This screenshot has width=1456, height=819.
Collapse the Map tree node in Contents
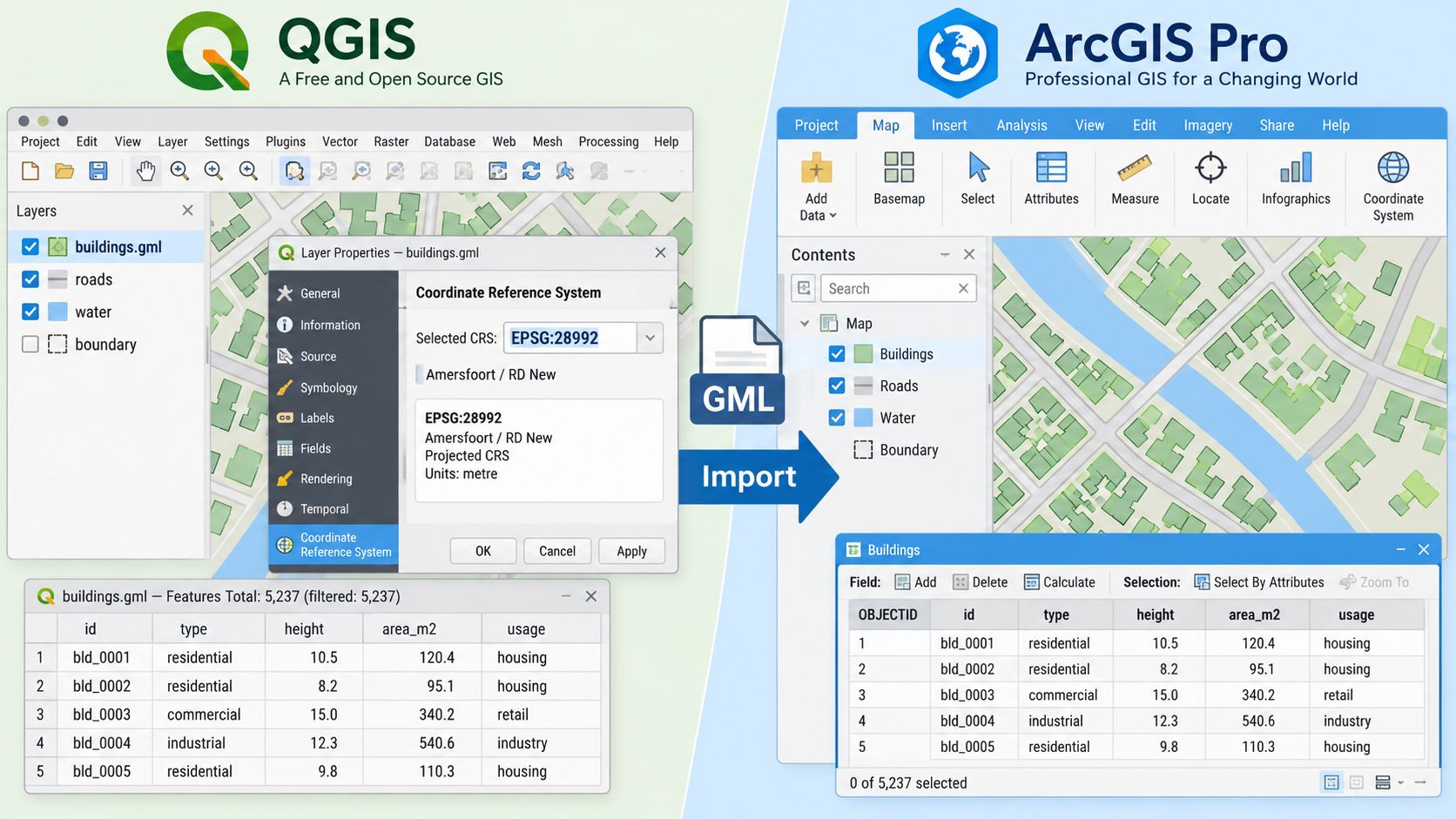point(805,323)
